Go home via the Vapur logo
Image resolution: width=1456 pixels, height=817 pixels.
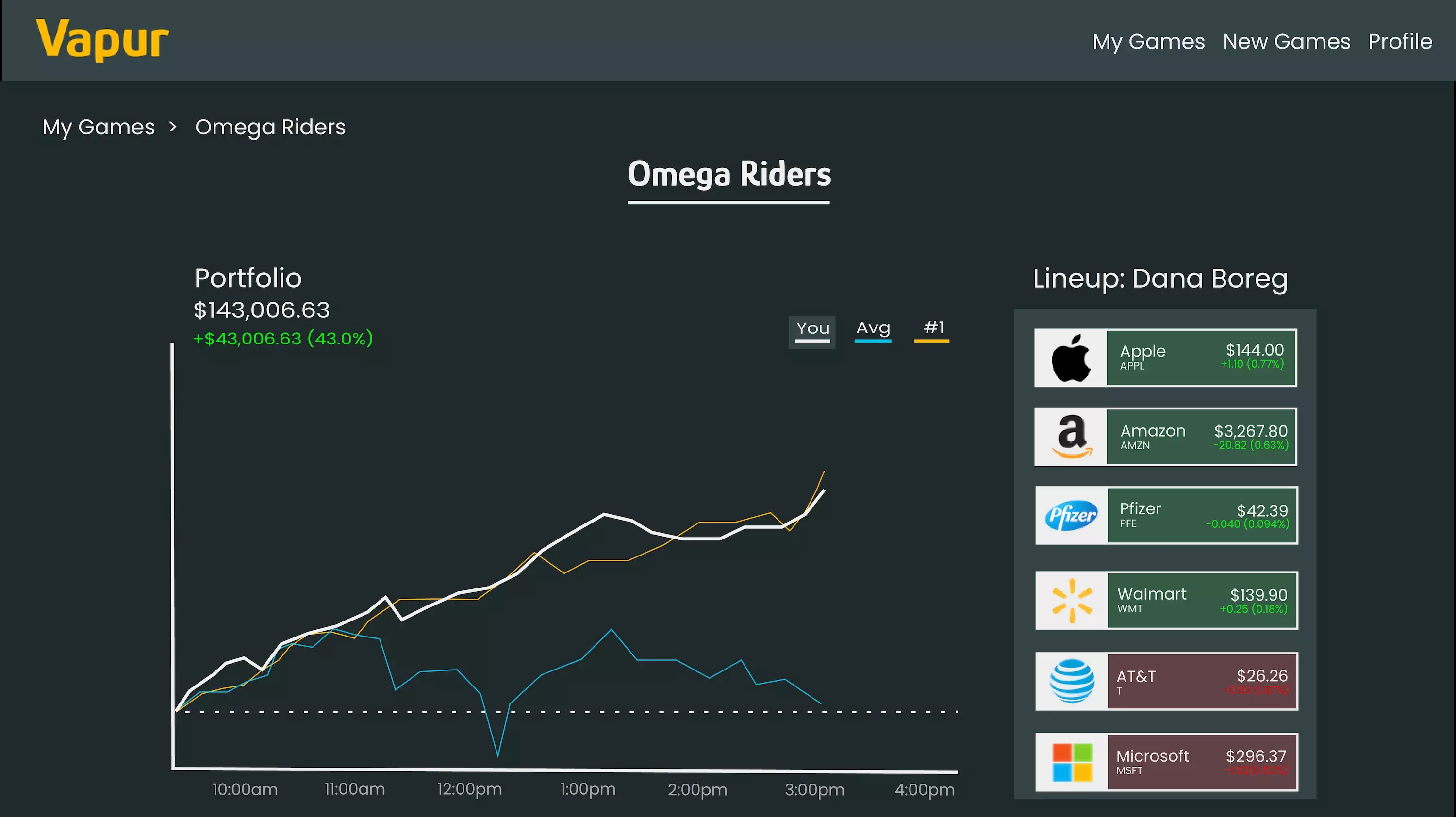[x=102, y=40]
